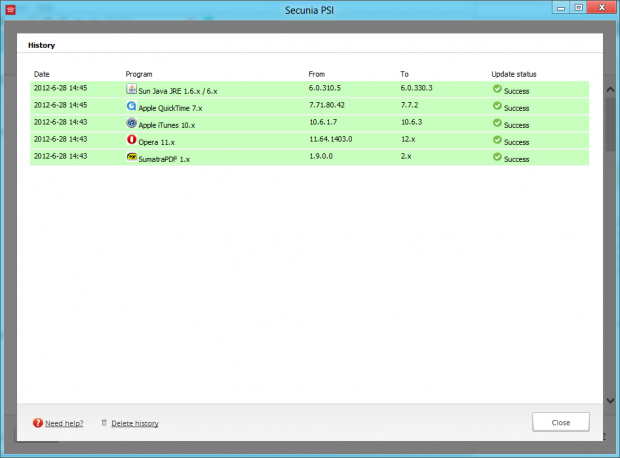Click the Apple iTunes program icon
620x458 pixels.
pos(131,123)
